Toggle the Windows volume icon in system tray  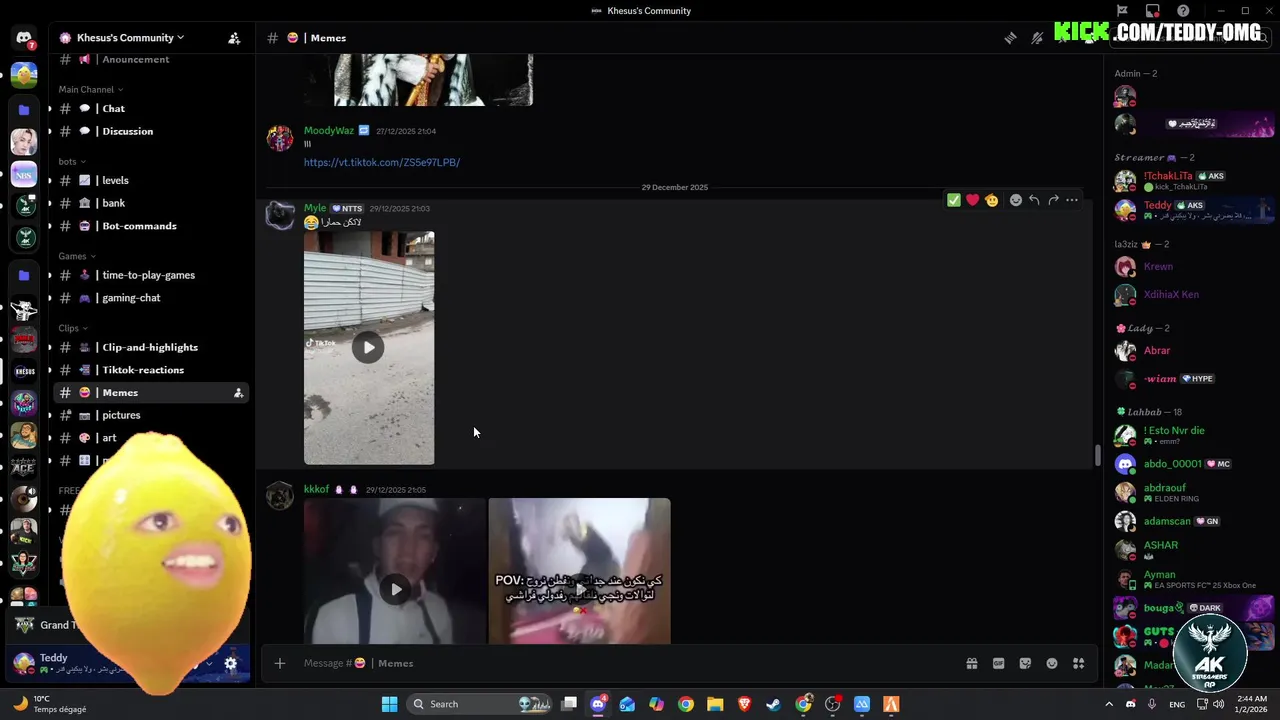click(x=1217, y=704)
